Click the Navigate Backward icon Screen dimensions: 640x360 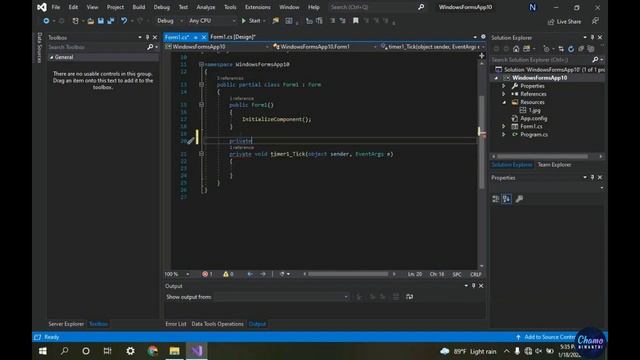tap(46, 21)
